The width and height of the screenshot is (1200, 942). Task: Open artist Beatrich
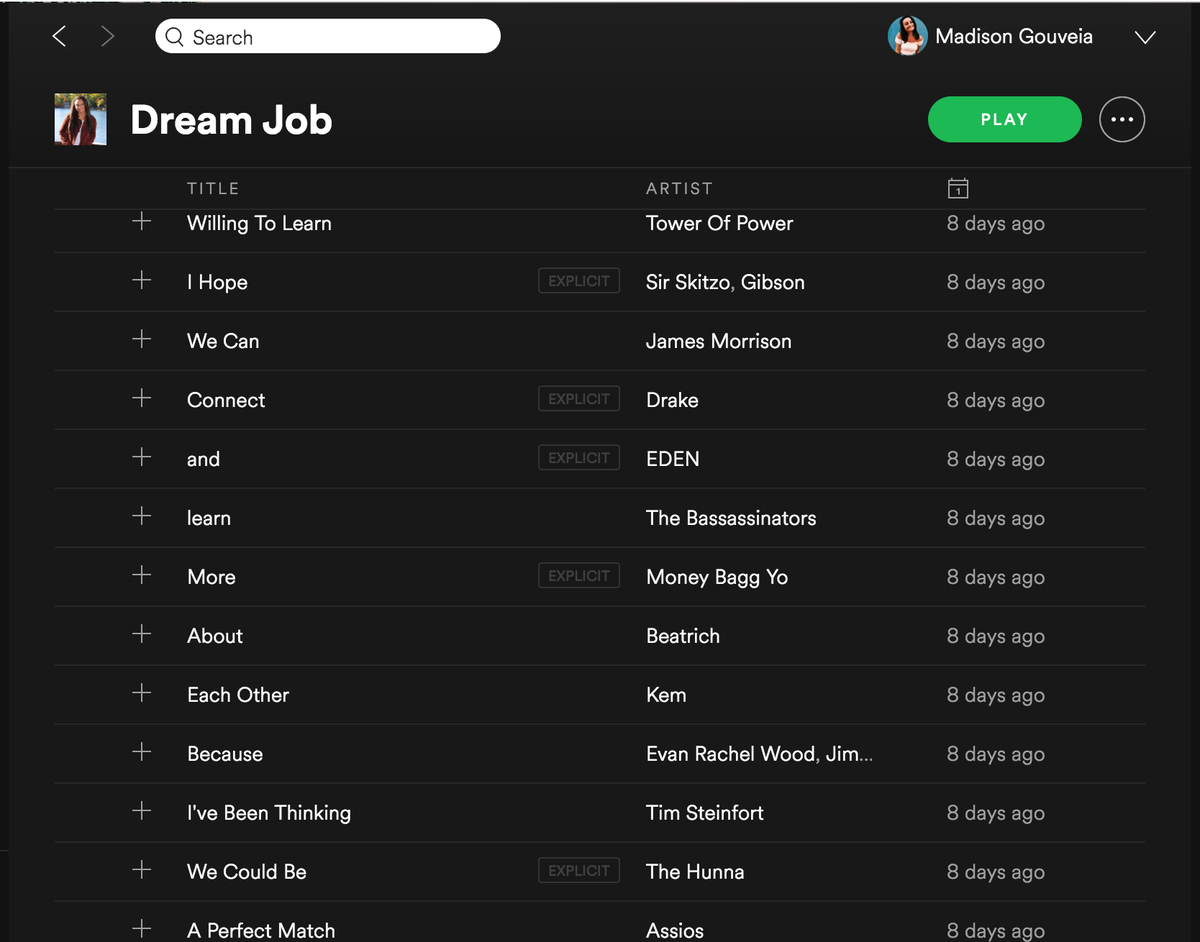683,636
